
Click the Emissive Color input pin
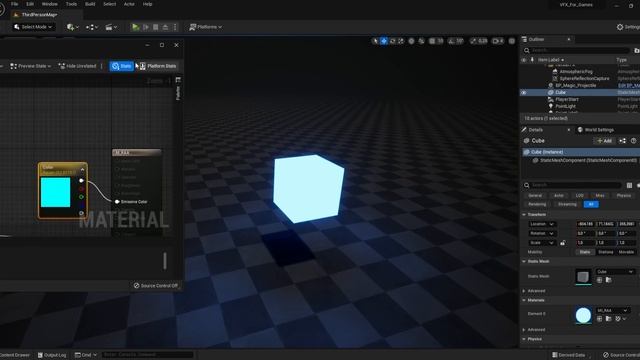[x=117, y=202]
